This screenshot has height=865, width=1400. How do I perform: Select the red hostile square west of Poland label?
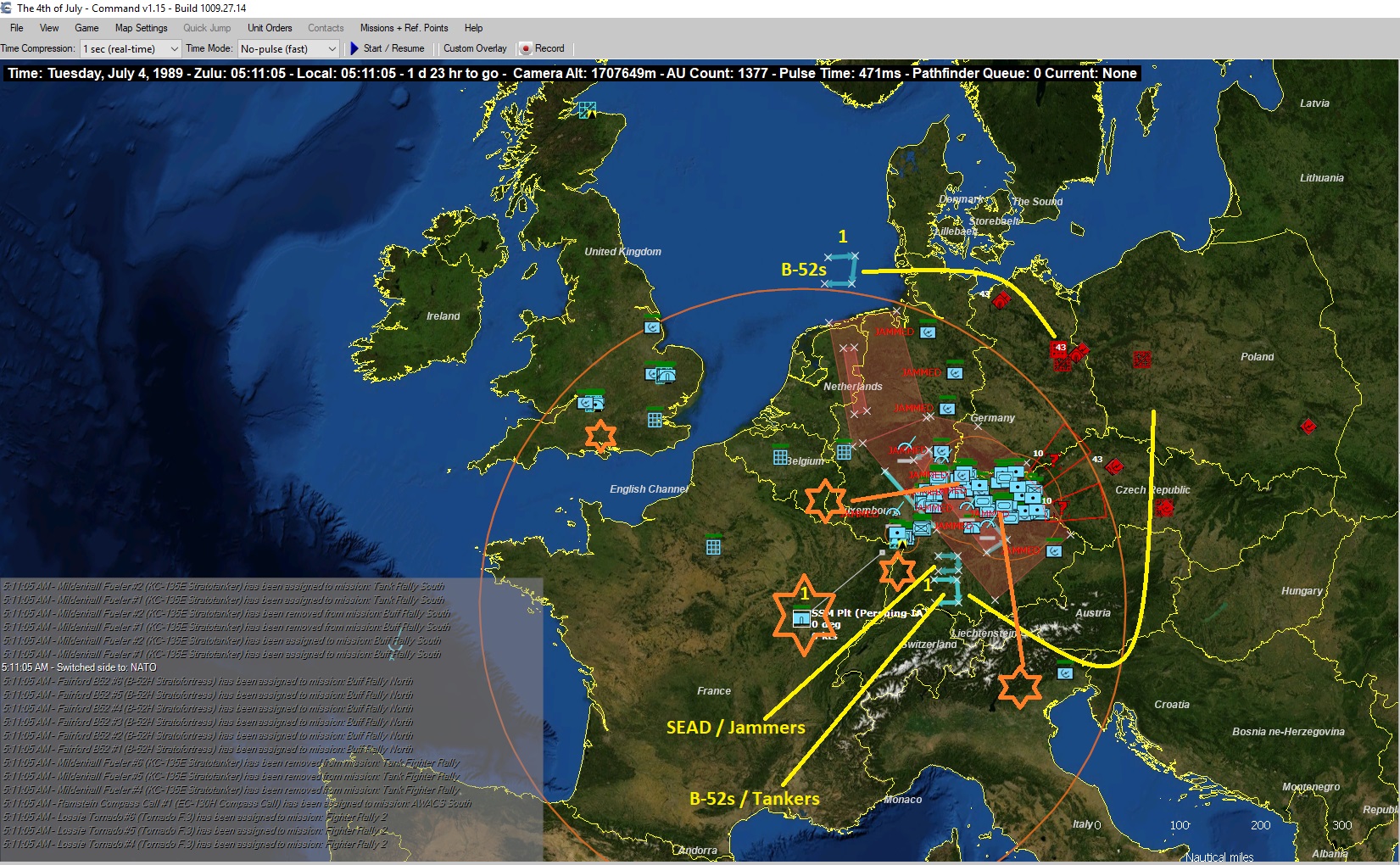[x=1142, y=360]
